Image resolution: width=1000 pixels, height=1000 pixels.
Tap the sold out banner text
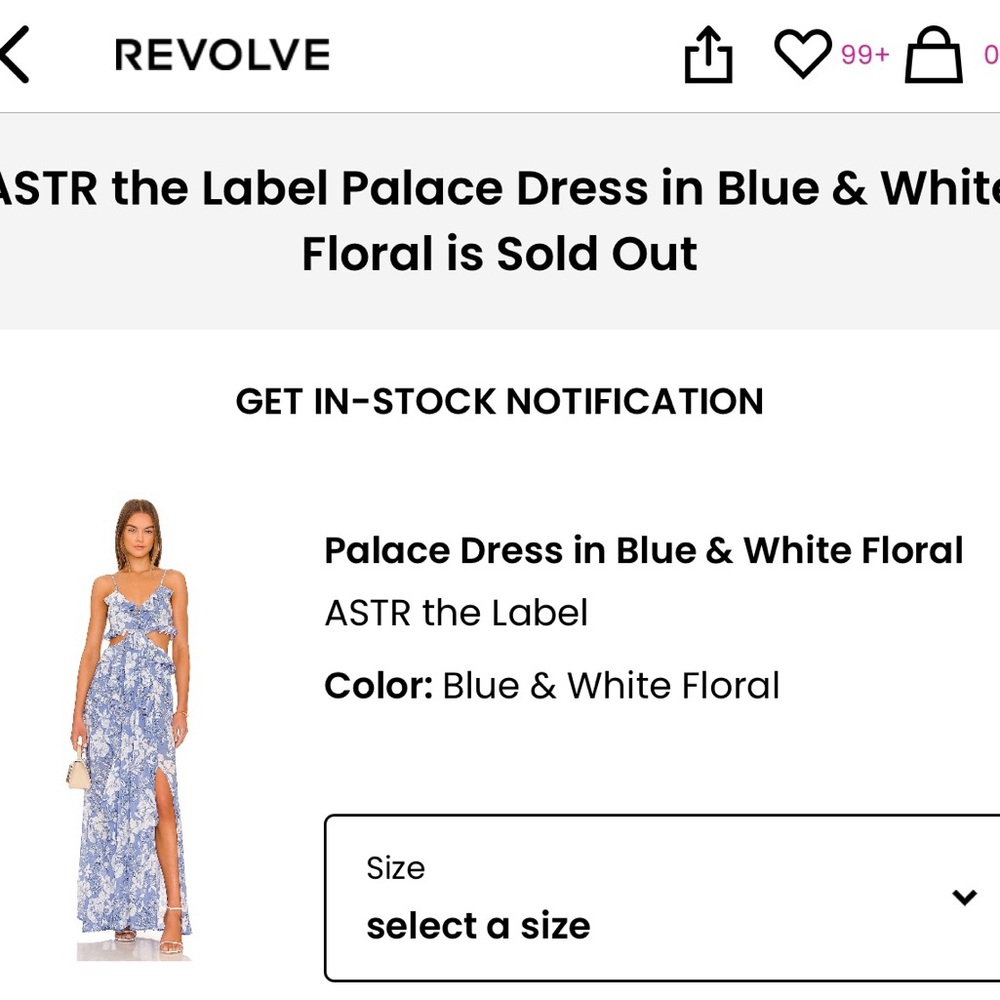[500, 220]
